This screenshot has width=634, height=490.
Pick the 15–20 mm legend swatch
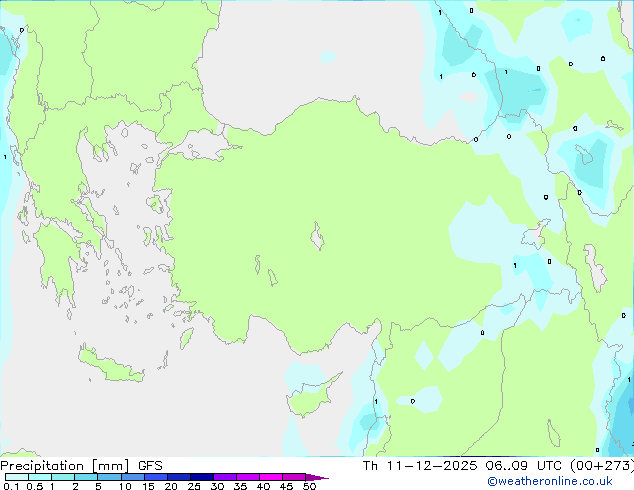[x=156, y=477]
